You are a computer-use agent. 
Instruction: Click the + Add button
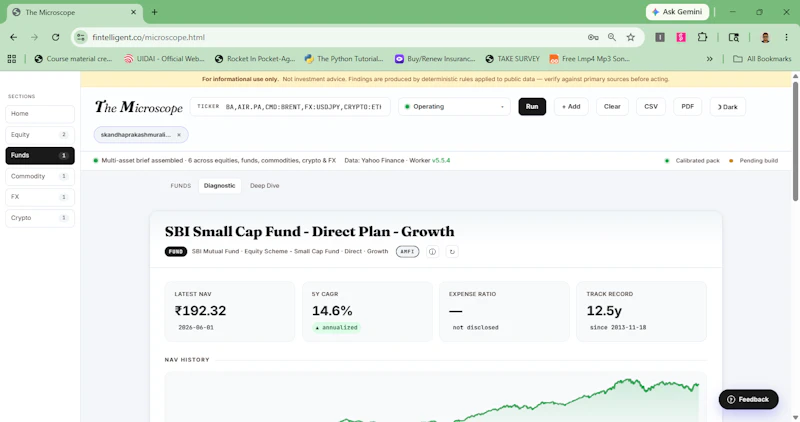pyautogui.click(x=571, y=107)
